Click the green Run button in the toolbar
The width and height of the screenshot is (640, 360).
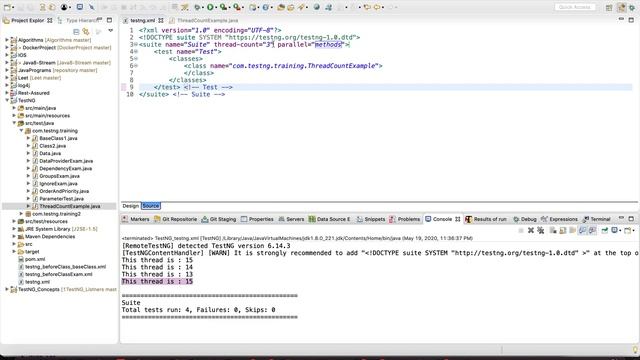210,7
